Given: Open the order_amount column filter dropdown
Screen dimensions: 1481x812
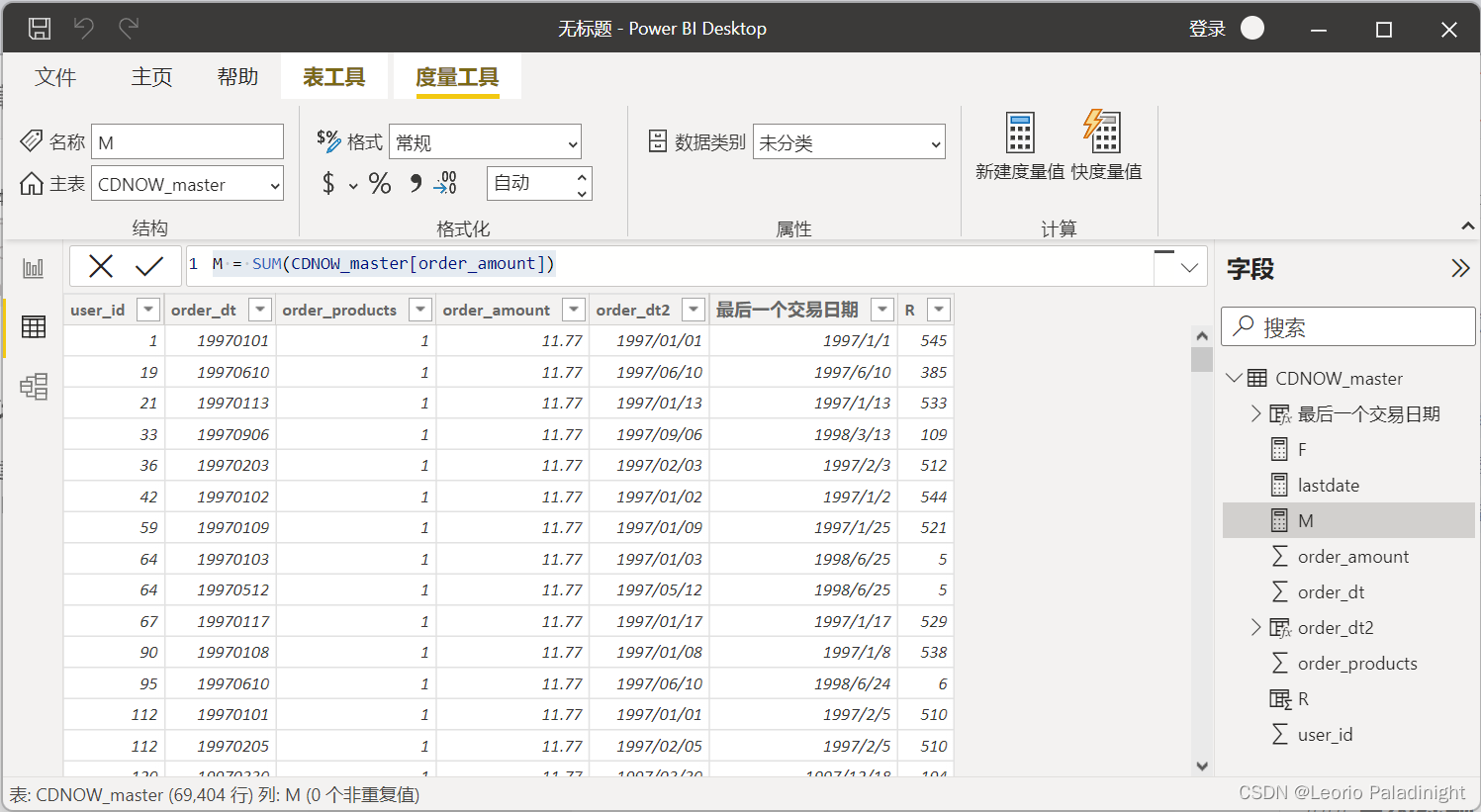Looking at the screenshot, I should pos(574,310).
